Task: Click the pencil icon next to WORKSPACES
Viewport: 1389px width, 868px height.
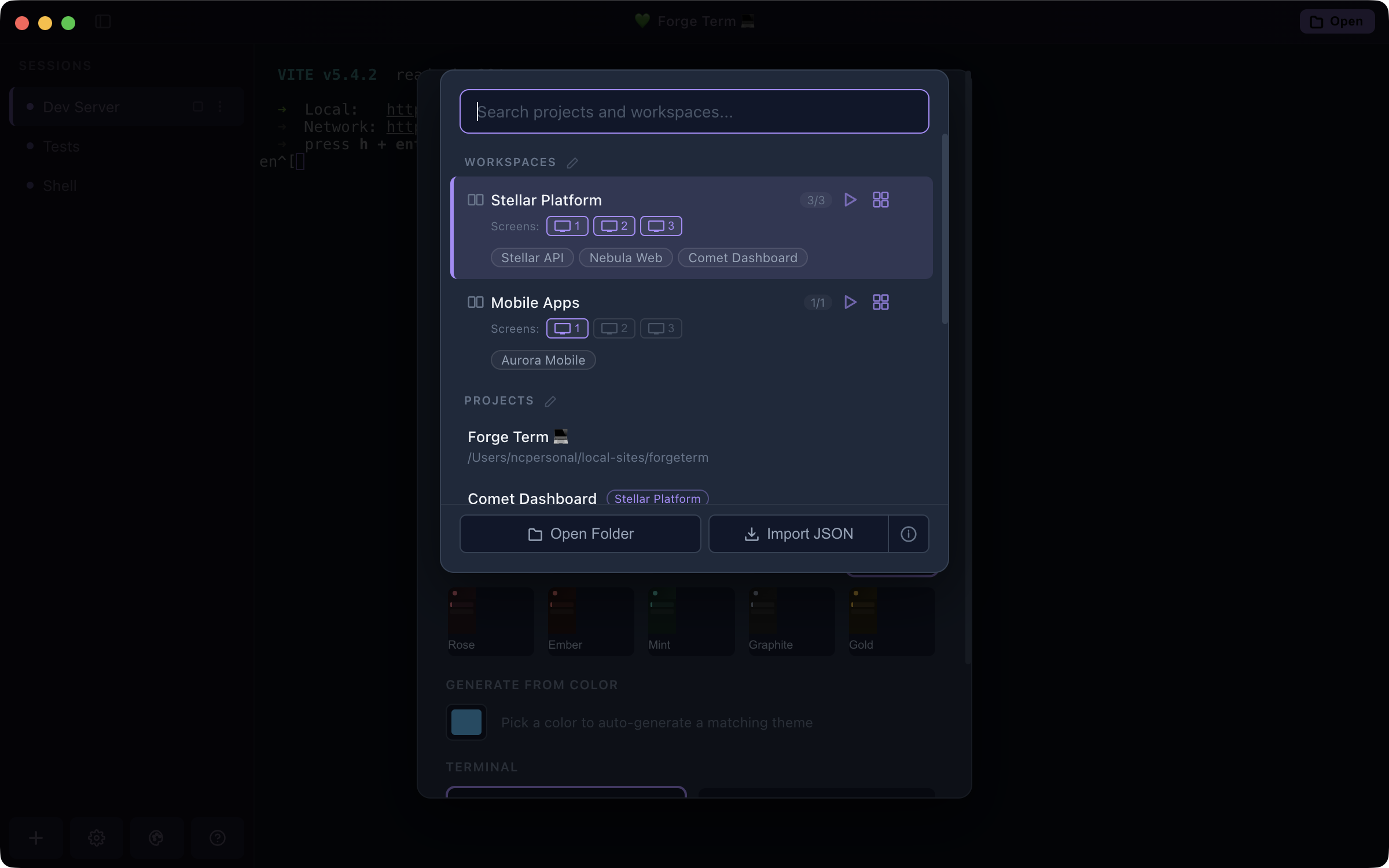Action: (572, 162)
